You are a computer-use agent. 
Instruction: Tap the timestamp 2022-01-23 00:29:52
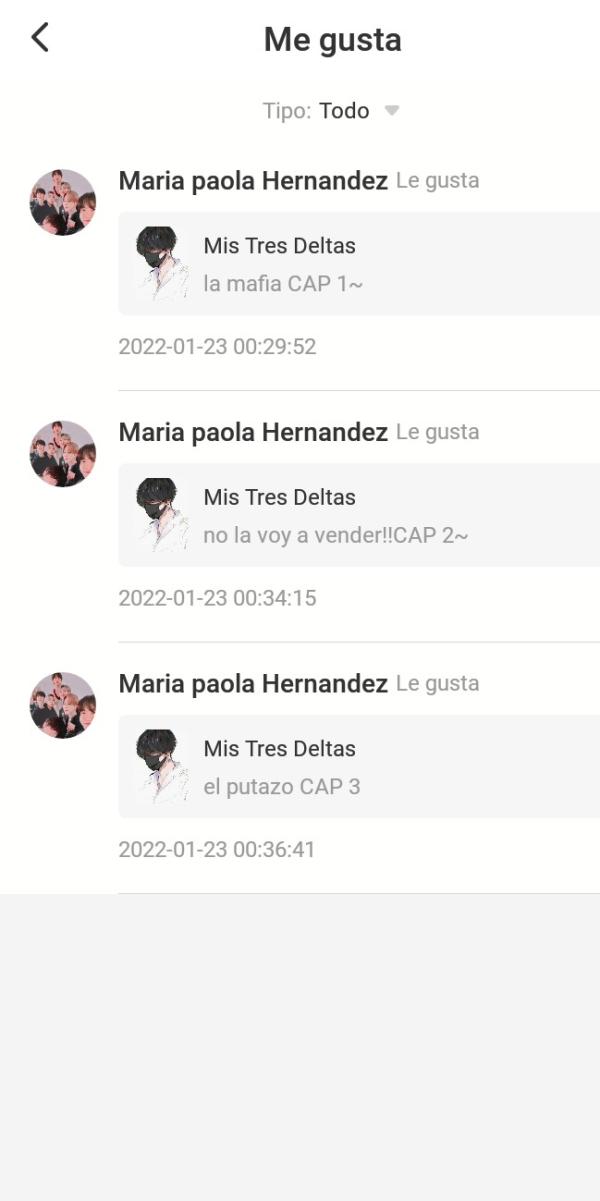point(217,347)
